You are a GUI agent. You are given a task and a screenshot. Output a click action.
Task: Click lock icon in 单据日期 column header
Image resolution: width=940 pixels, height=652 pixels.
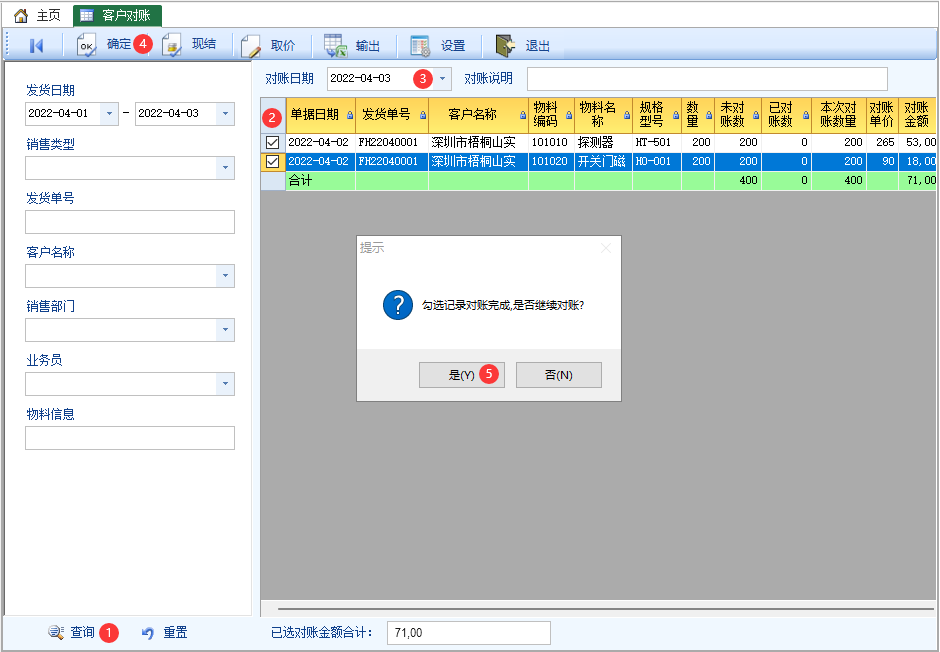(350, 115)
